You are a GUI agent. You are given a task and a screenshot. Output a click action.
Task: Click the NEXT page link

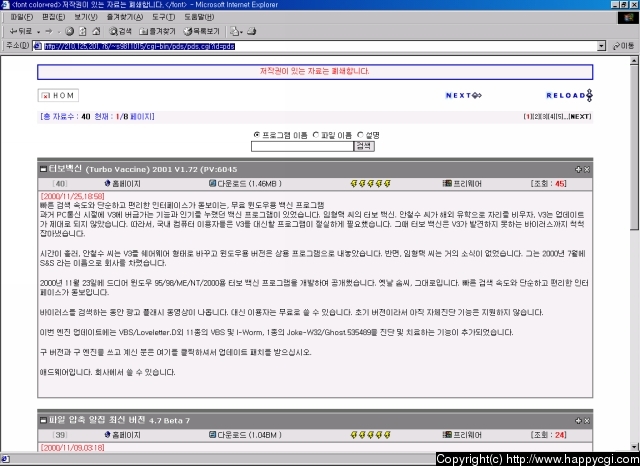point(464,95)
